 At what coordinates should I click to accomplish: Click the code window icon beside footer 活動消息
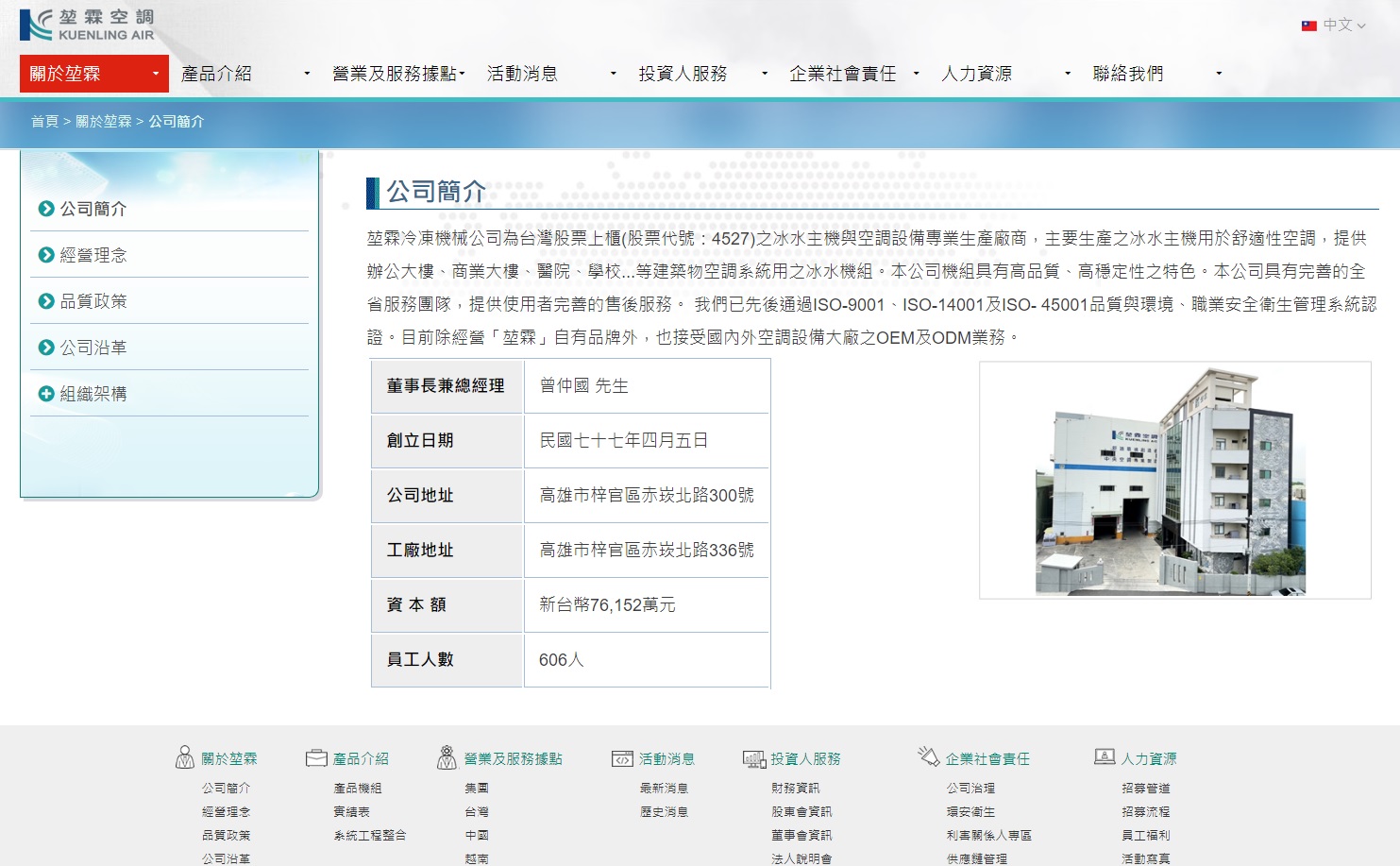[x=622, y=758]
